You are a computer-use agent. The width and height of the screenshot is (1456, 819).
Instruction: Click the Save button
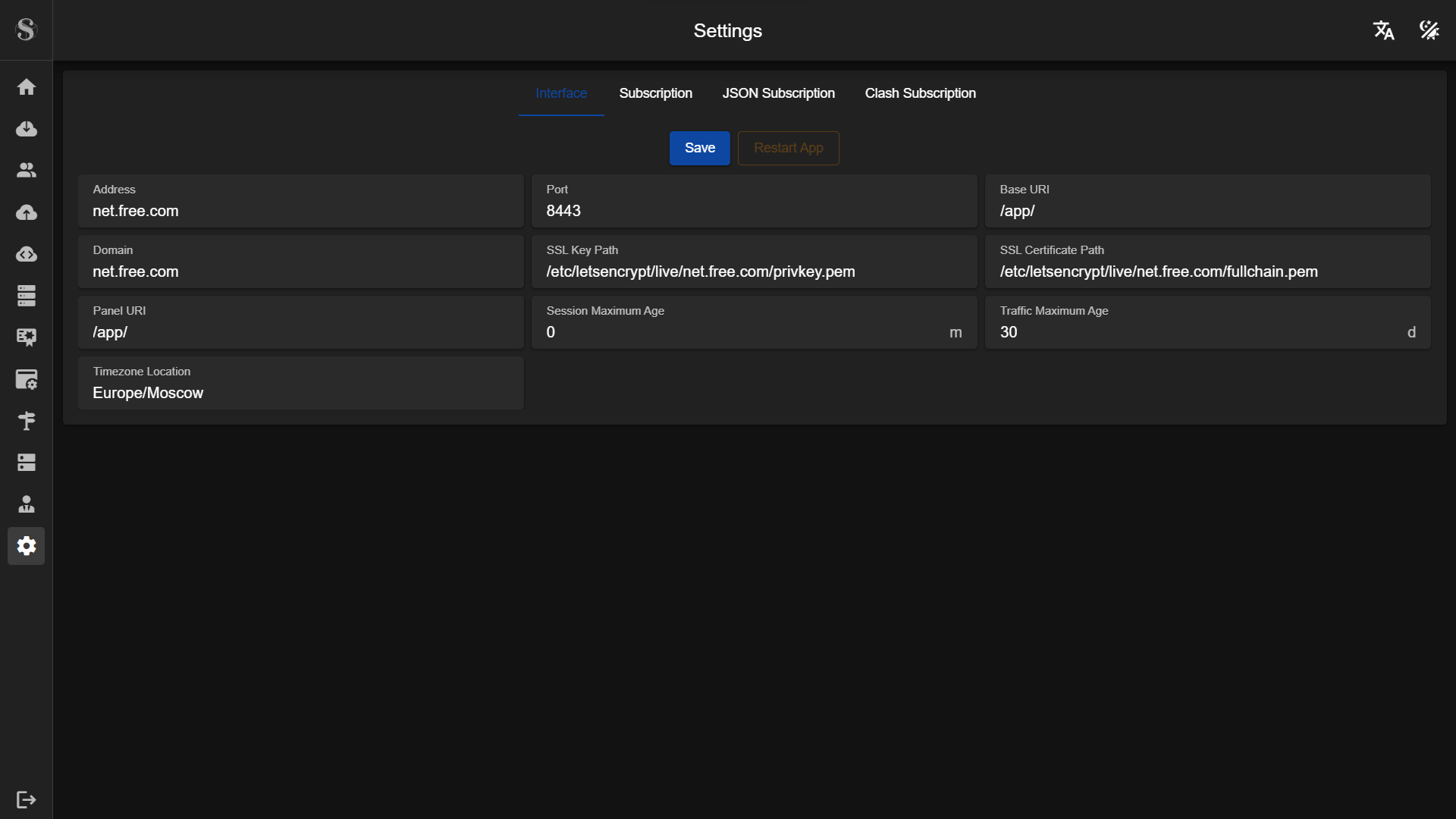tap(699, 148)
